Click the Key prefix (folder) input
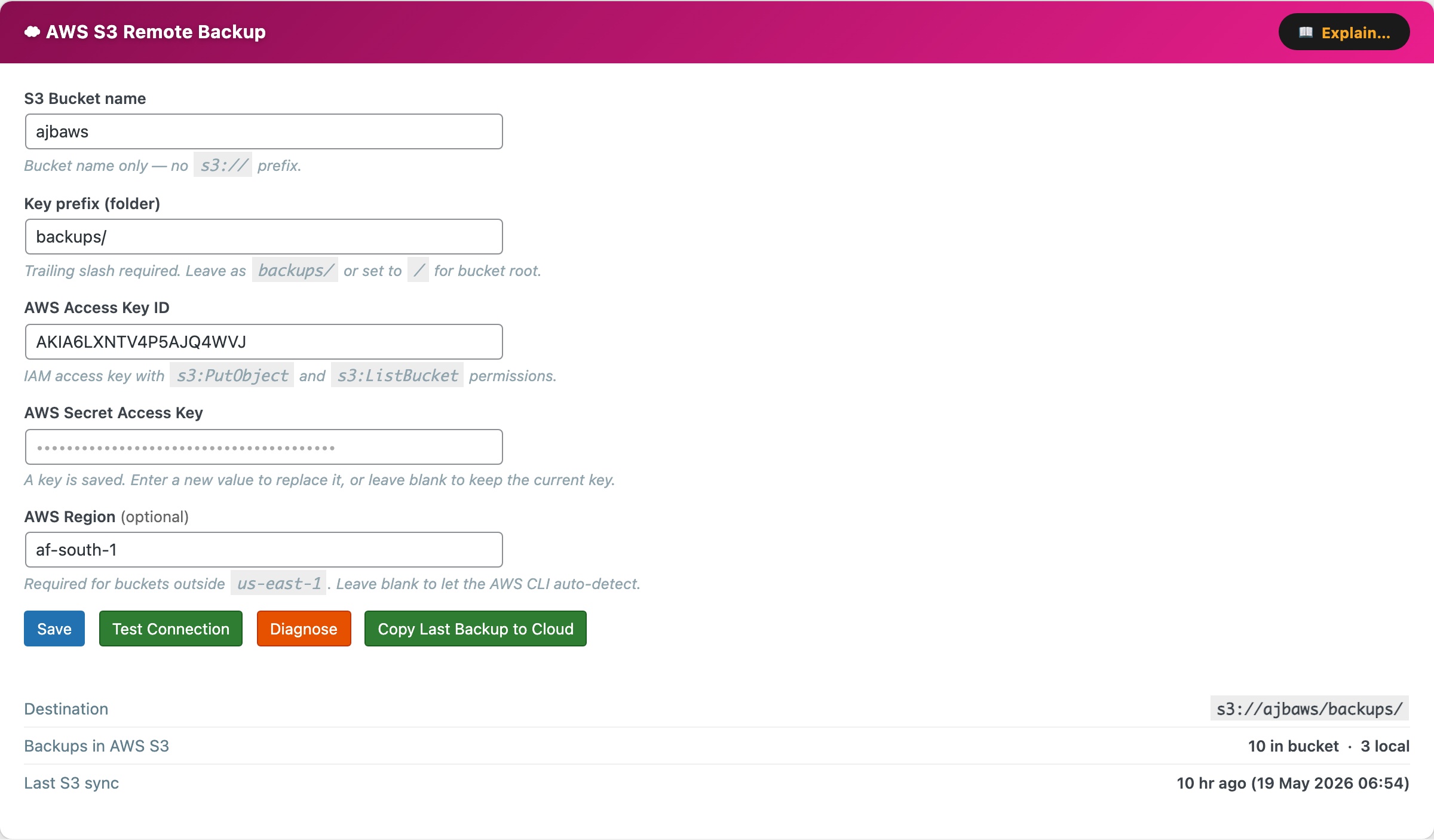This screenshot has width=1434, height=840. [263, 237]
